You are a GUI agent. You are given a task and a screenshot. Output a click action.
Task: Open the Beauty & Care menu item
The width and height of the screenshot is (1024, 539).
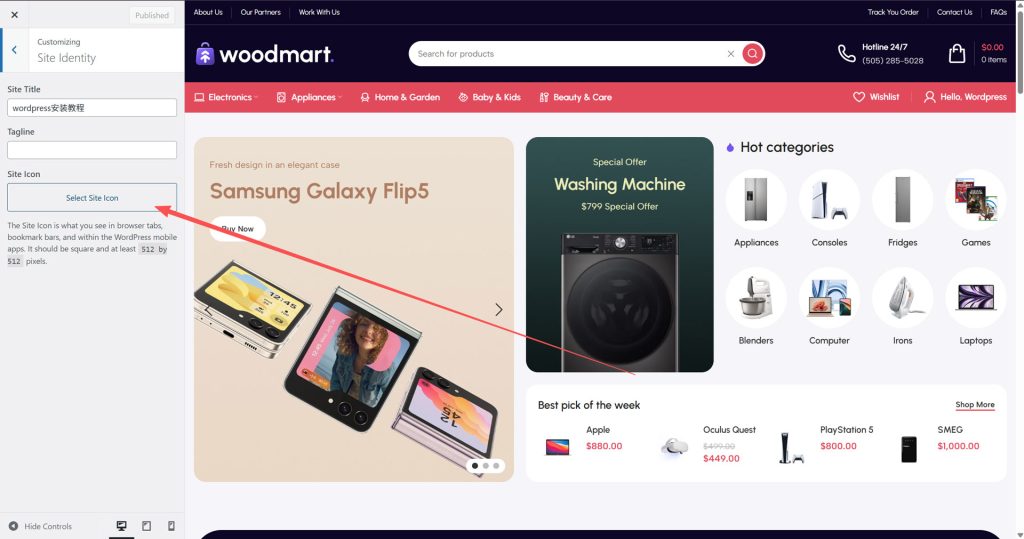tap(575, 97)
